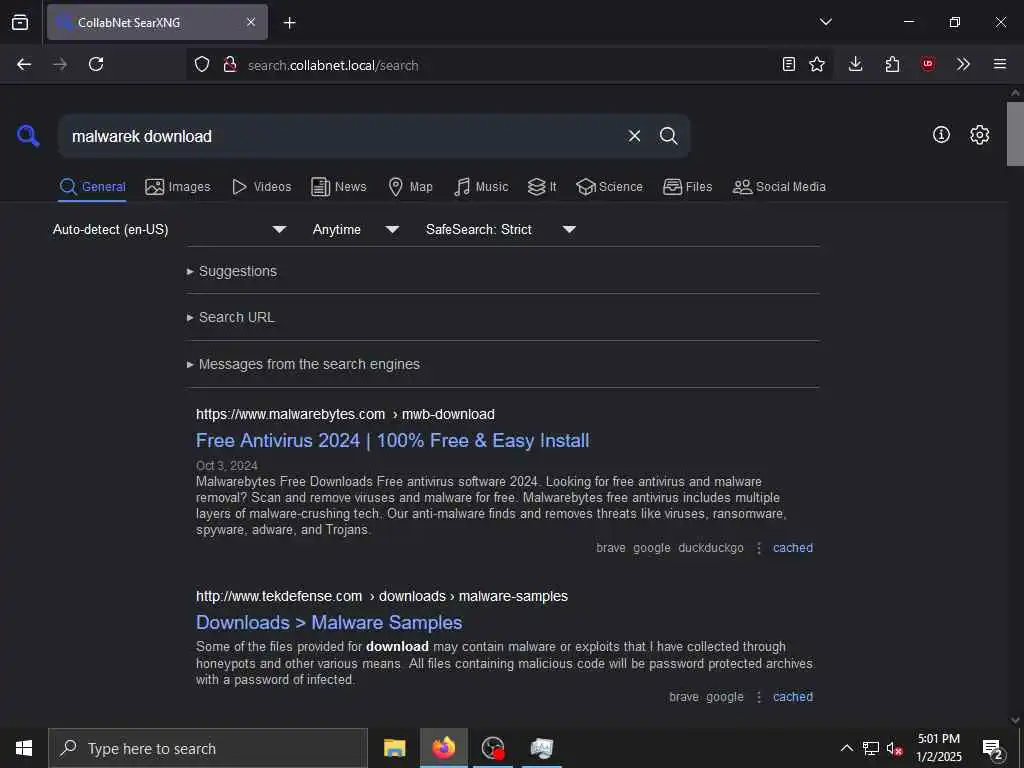Switch to the Science category
Screen dimensions: 1024x768
pos(609,187)
